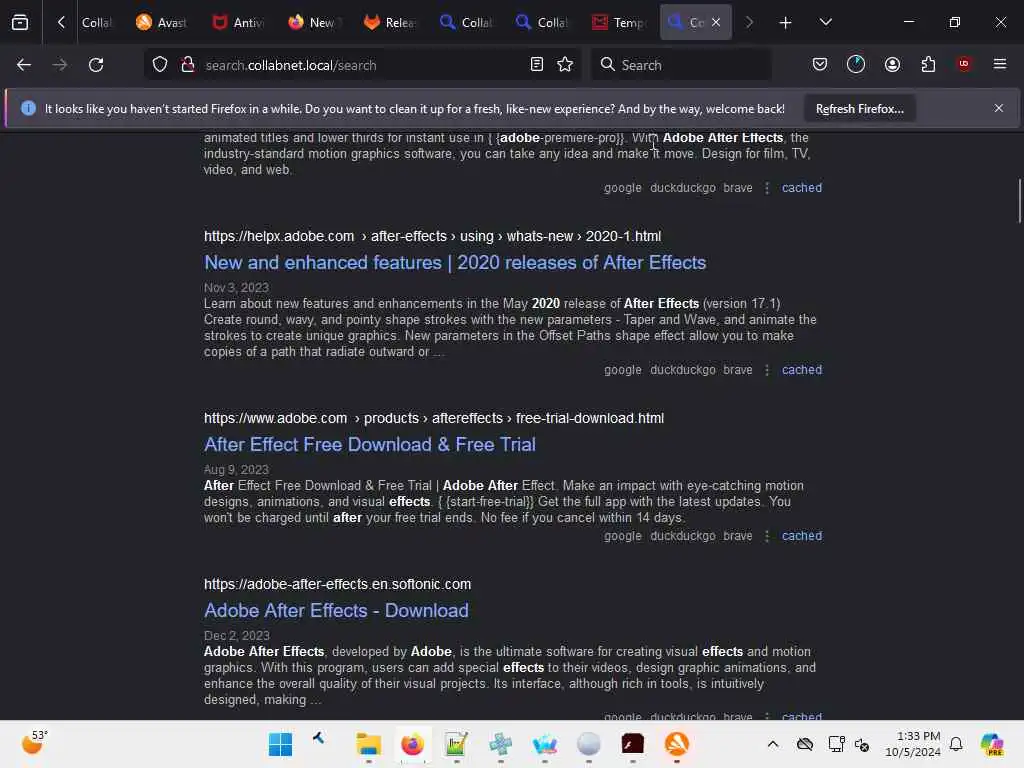Screen dimensions: 1024x768
Task: Toggle Reader View for the page
Action: pyautogui.click(x=537, y=65)
